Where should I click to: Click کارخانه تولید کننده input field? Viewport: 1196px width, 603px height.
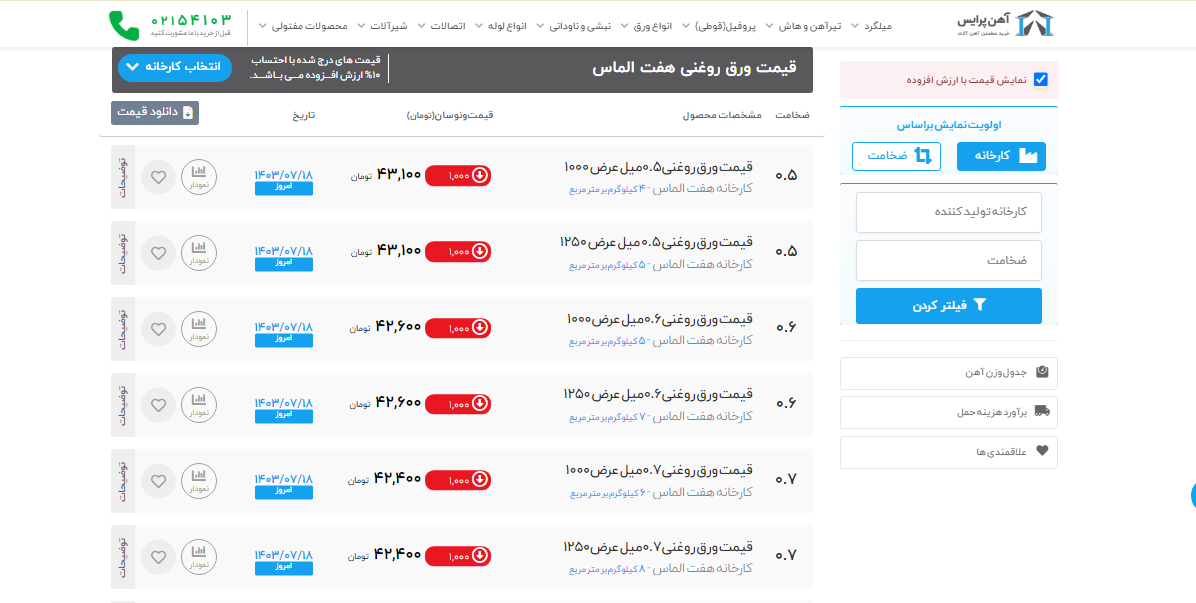tap(948, 212)
